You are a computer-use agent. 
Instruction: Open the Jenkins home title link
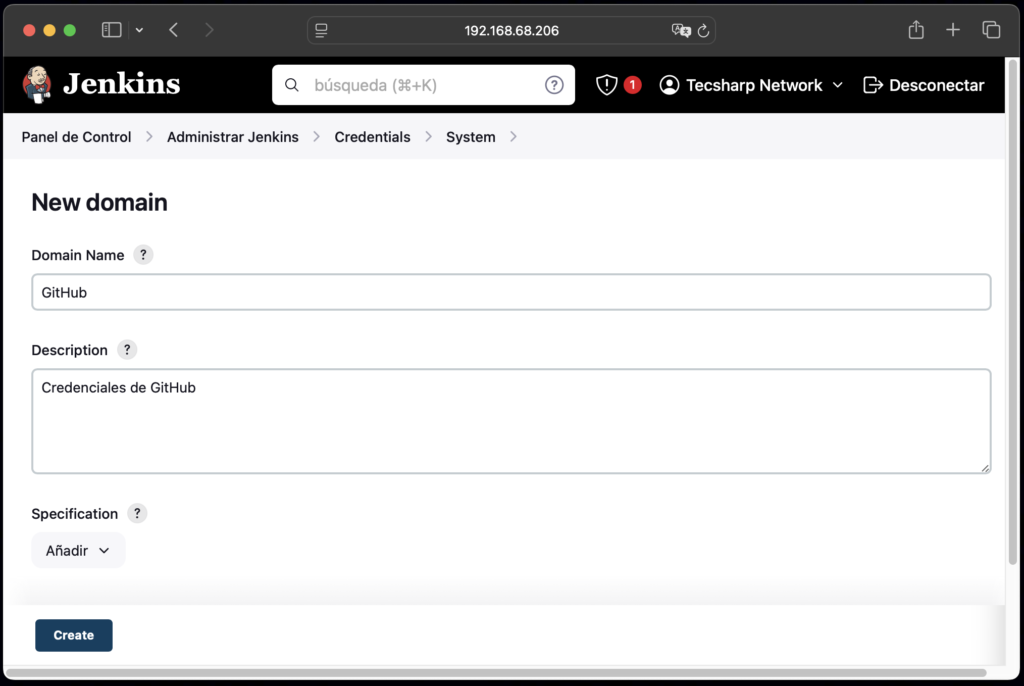(x=121, y=84)
